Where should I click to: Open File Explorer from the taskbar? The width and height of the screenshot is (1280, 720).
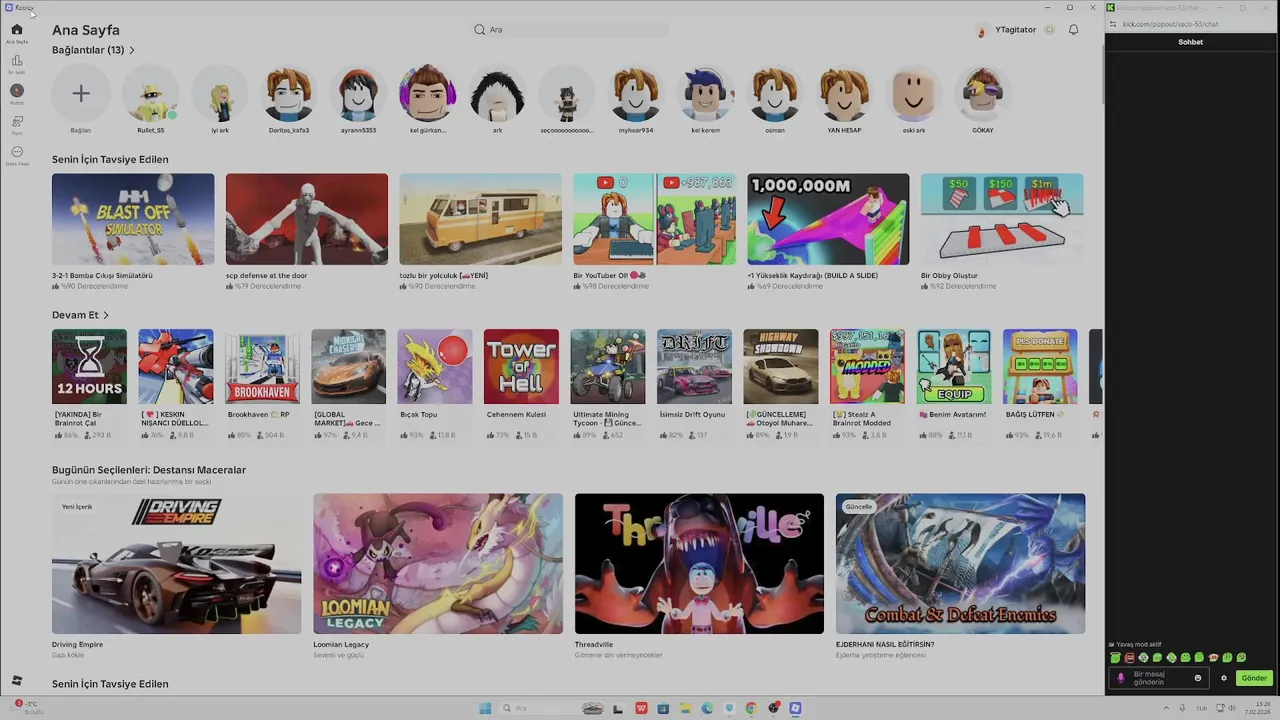(685, 708)
